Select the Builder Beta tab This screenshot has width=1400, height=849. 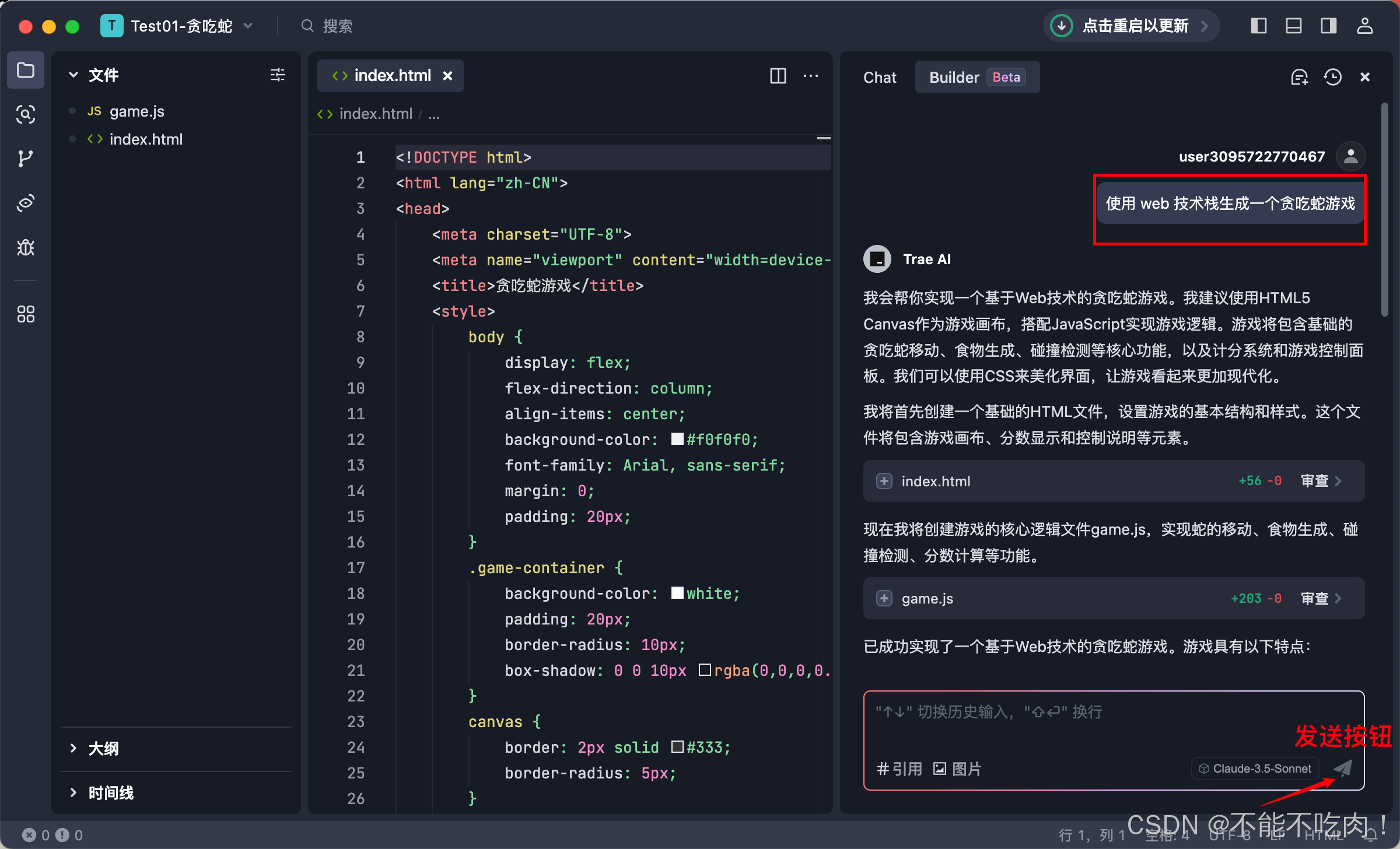tap(977, 77)
